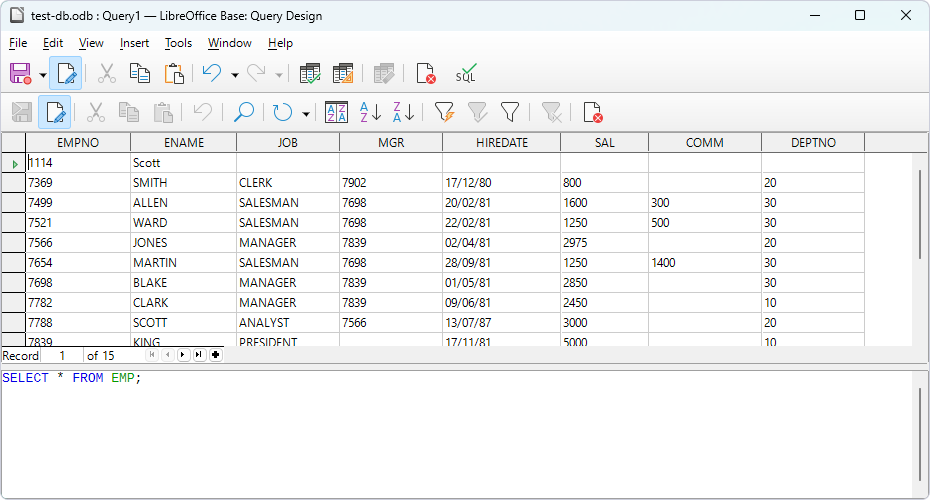Open the File menu

click(x=18, y=43)
